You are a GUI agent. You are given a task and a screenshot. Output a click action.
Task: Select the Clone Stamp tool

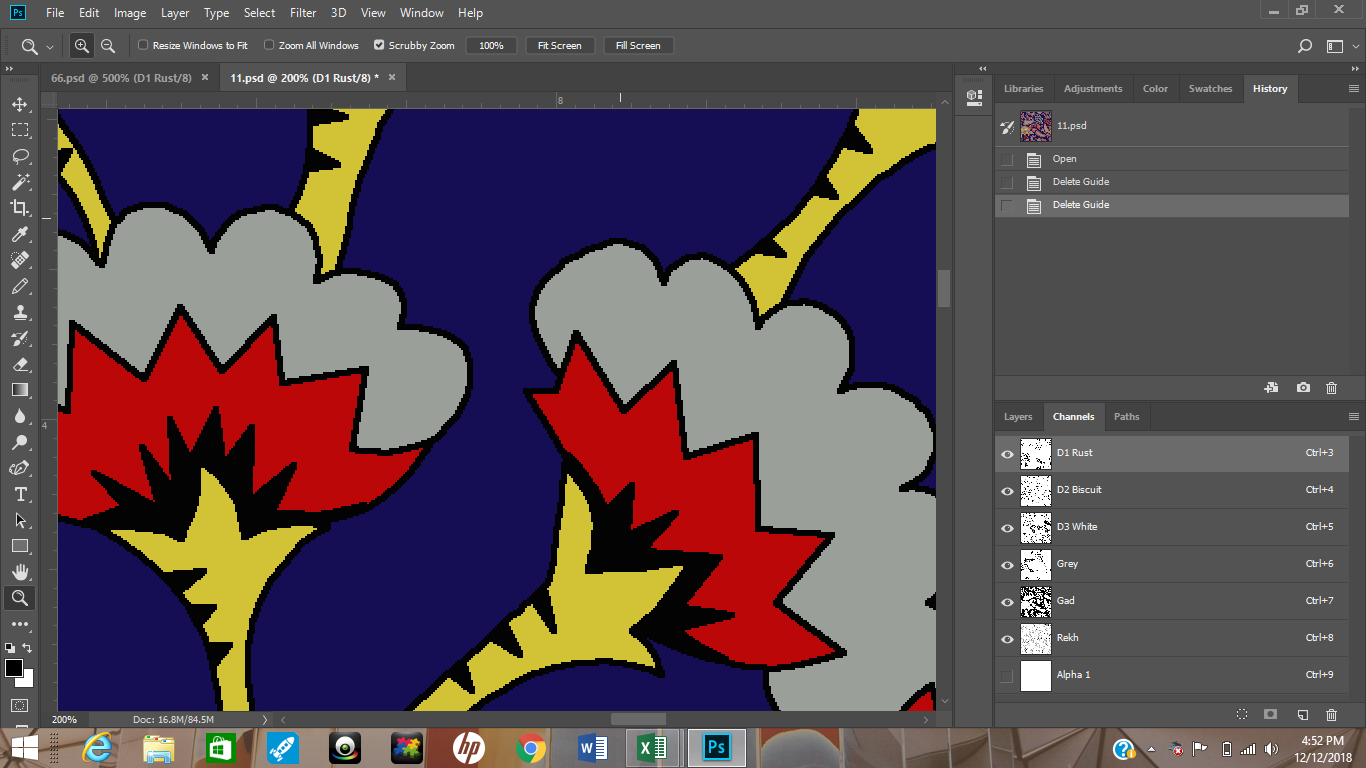(x=19, y=312)
